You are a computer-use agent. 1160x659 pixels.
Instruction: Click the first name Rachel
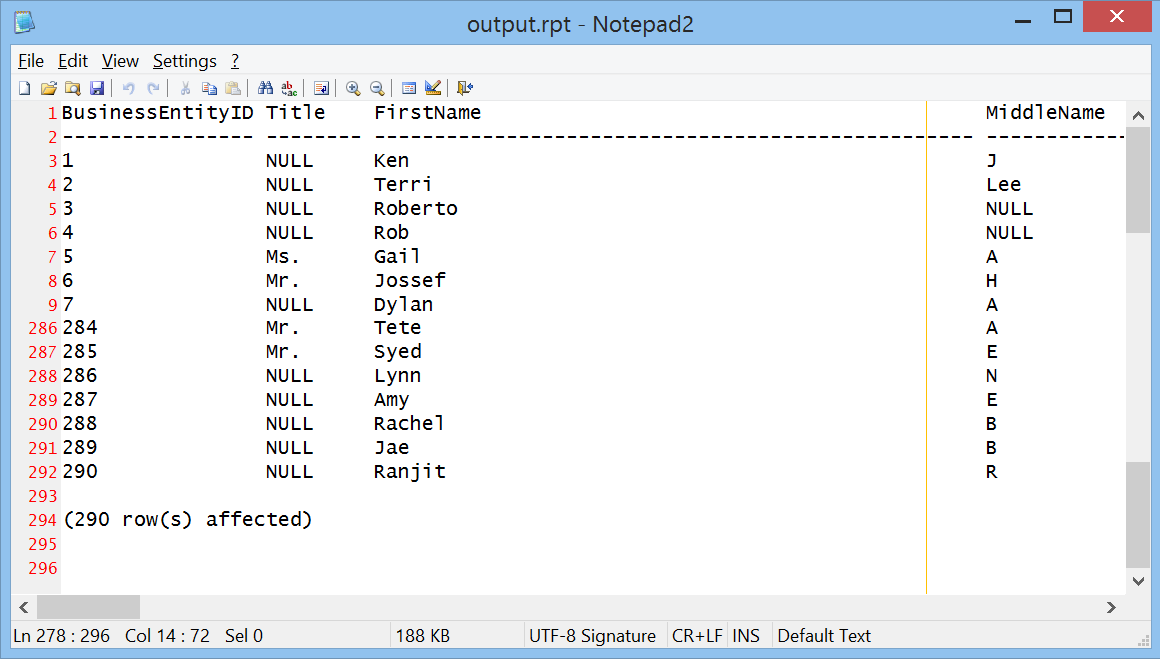tap(409, 424)
